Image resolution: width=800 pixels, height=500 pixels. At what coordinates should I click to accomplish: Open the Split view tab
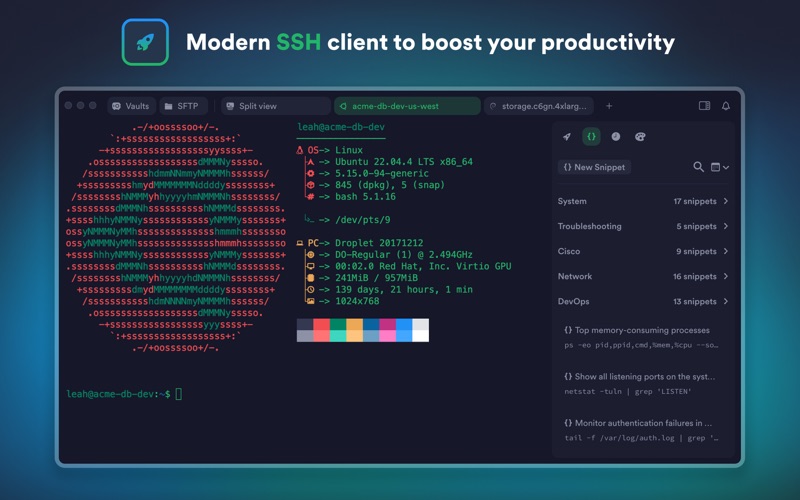pyautogui.click(x=276, y=106)
